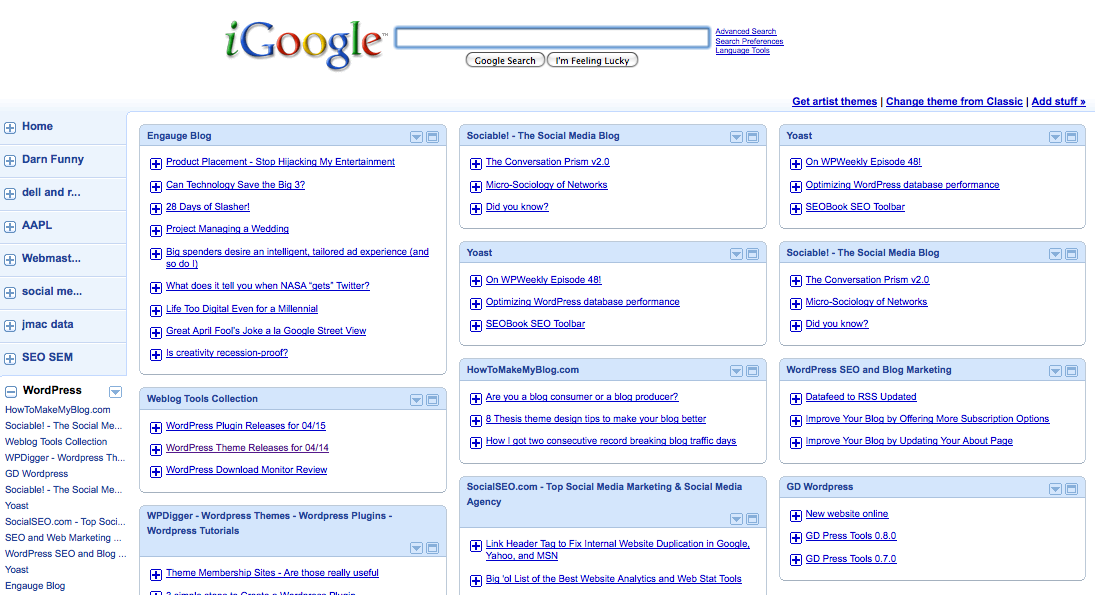Expand the Home tab plus icon
This screenshot has width=1095, height=595.
(10, 128)
